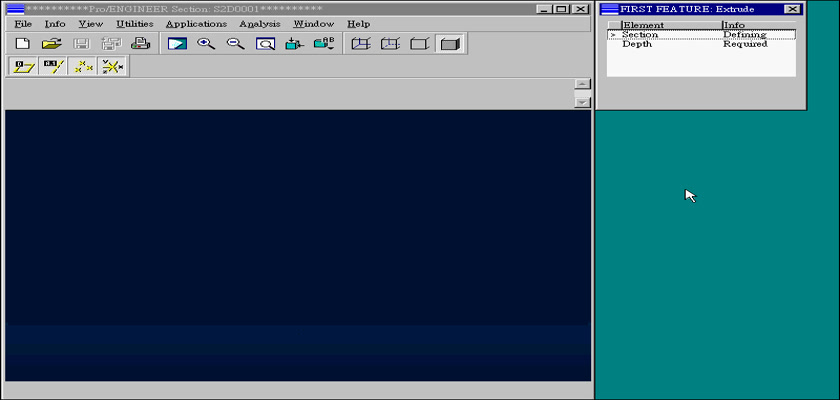The width and height of the screenshot is (840, 400).
Task: Switch to Wireframe display mode
Action: pos(361,44)
